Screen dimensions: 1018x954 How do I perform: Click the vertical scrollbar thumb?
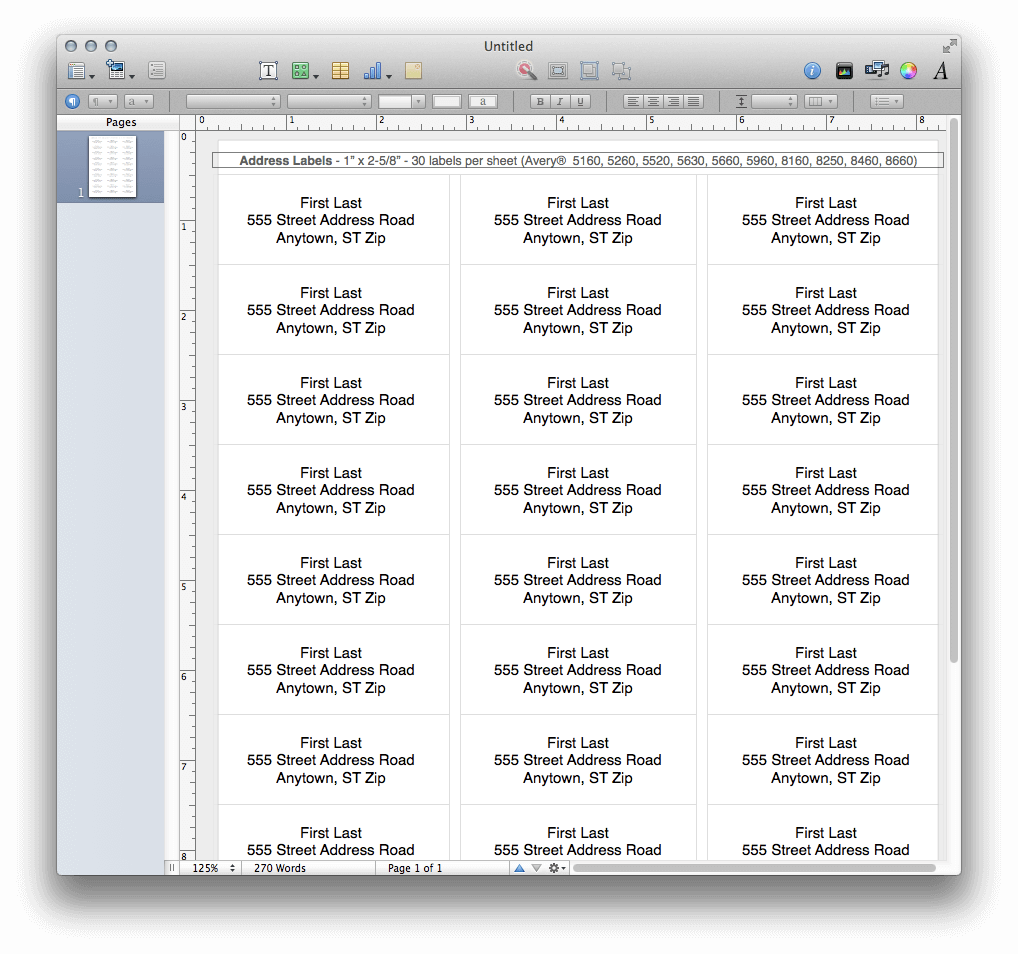click(953, 390)
